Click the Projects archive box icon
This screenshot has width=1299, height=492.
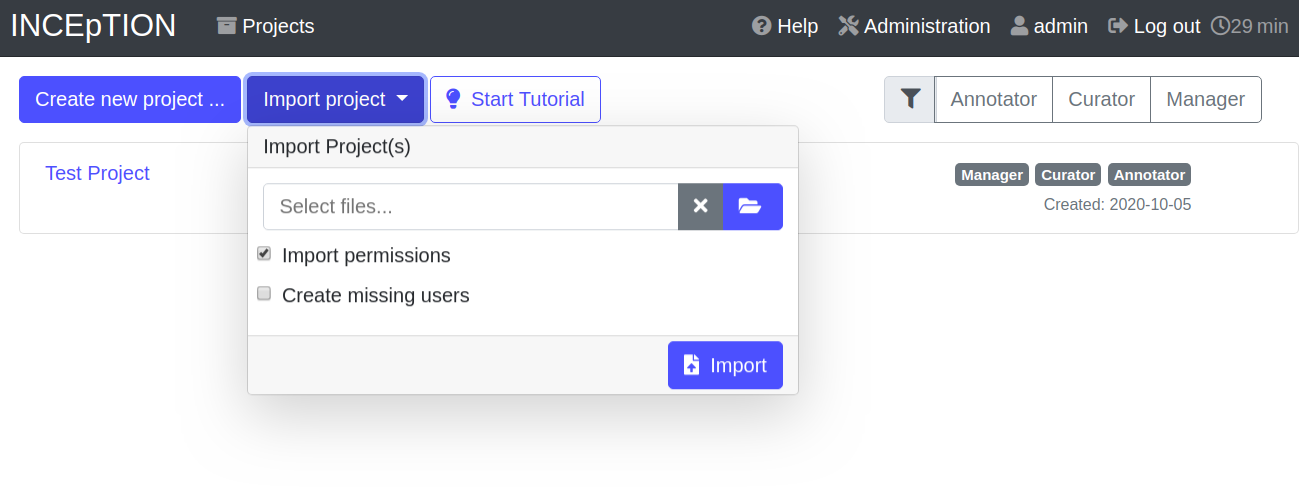coord(227,26)
